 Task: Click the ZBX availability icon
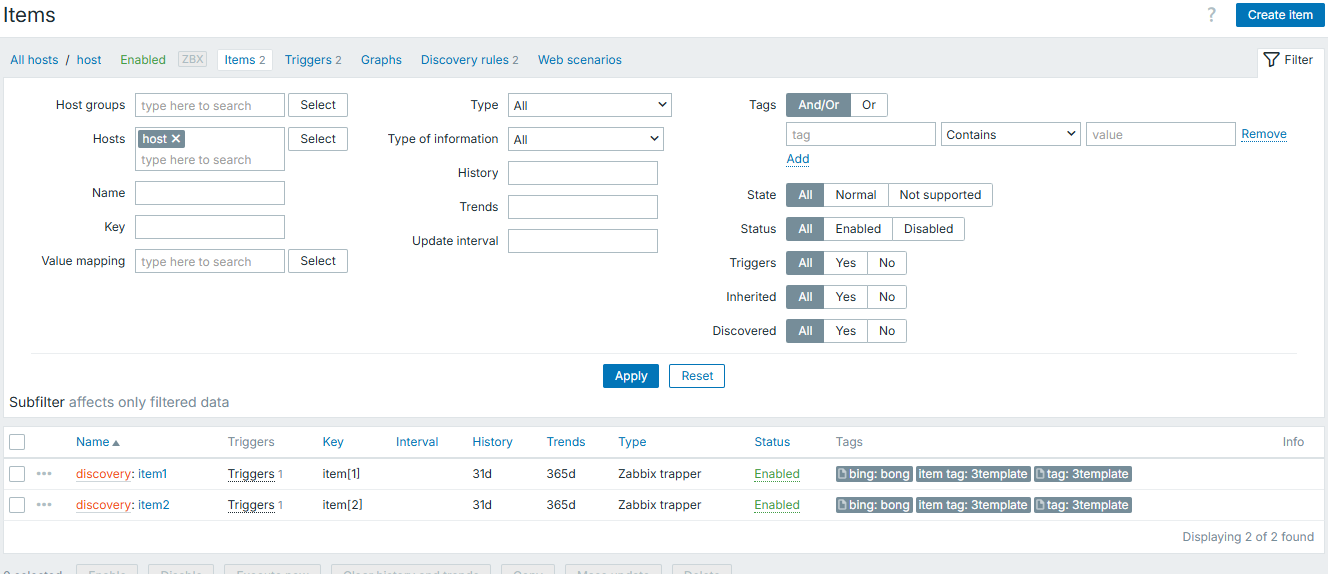point(192,60)
